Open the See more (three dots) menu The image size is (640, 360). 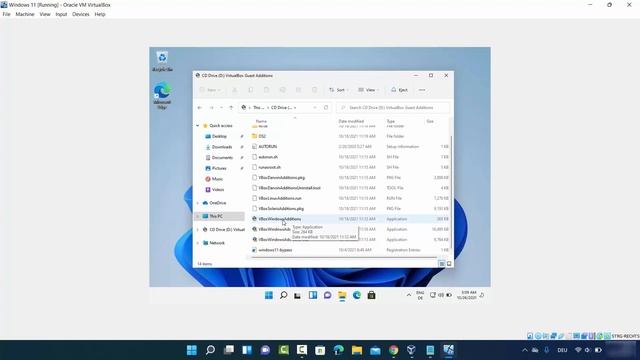pos(422,90)
